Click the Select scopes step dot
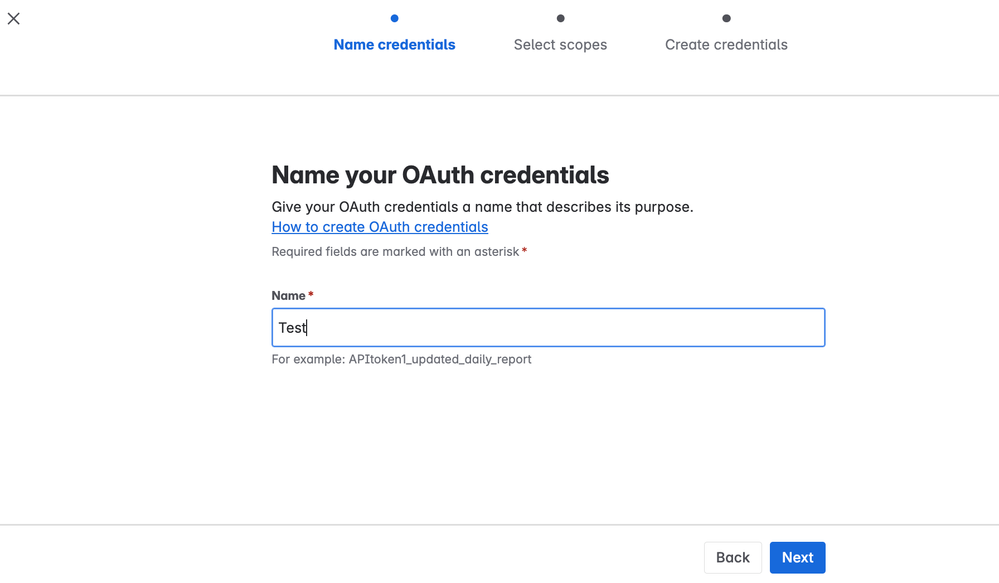This screenshot has width=999, height=583. [x=561, y=18]
